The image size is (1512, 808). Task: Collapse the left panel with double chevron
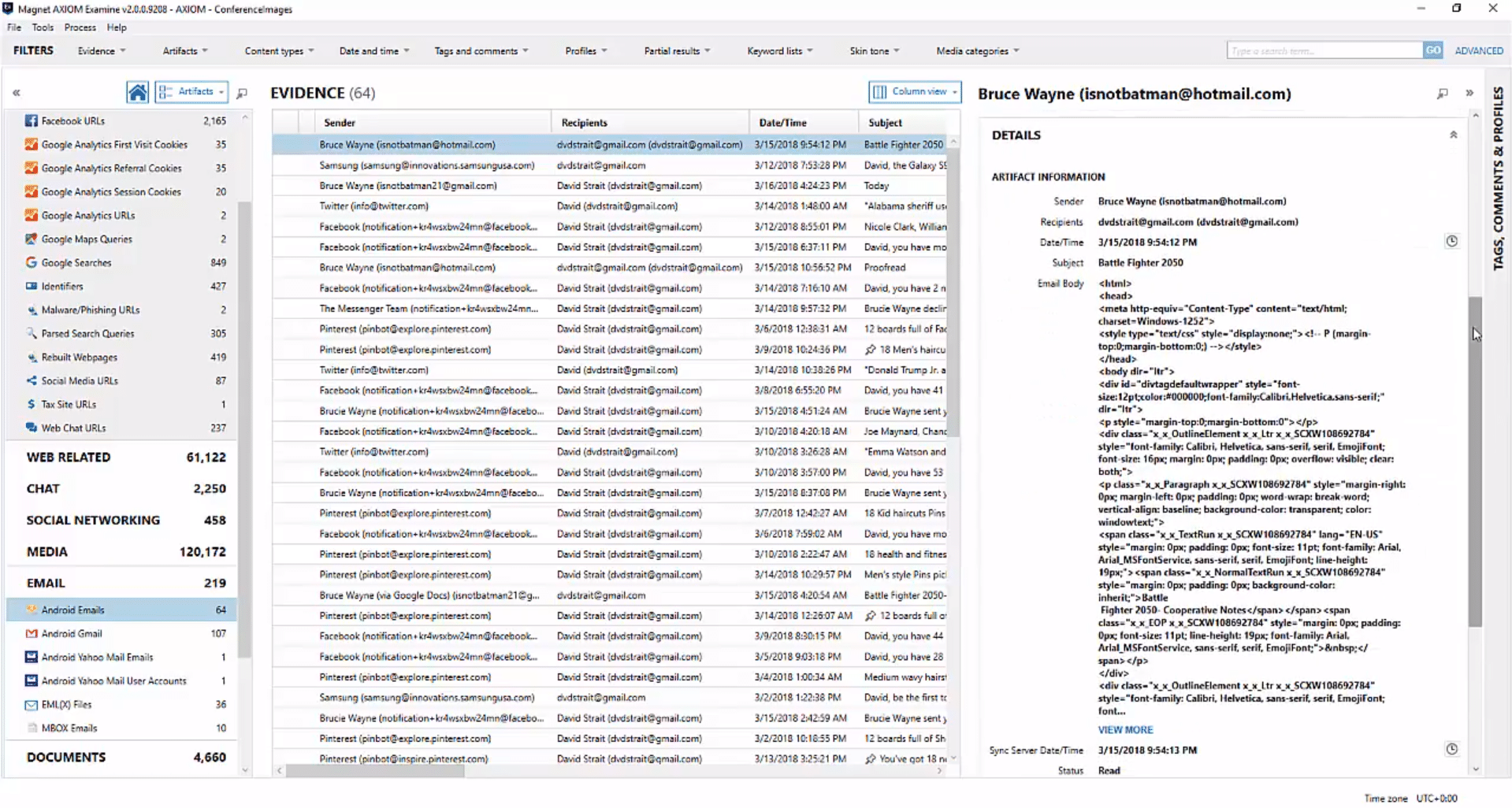[16, 93]
